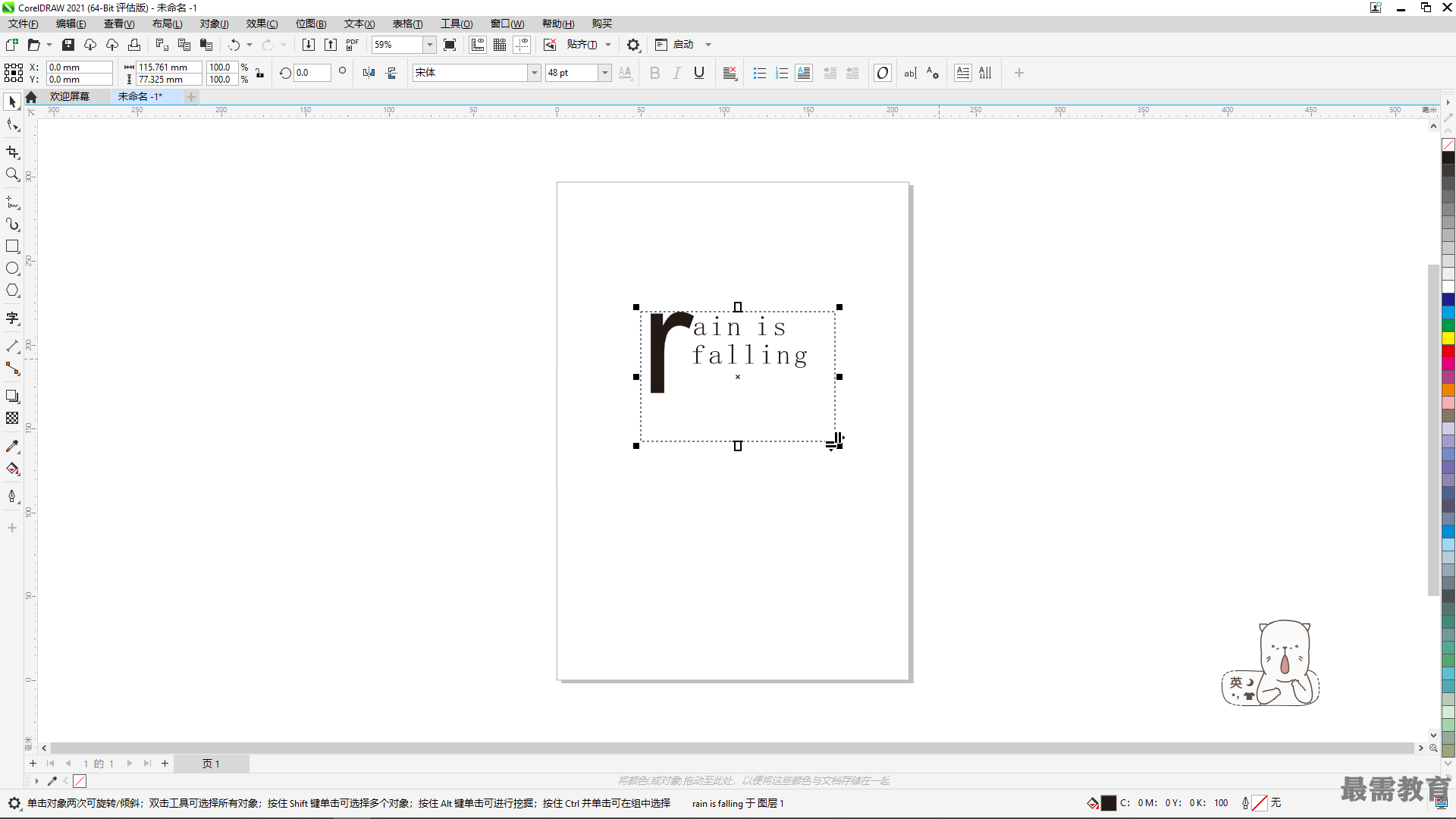Click the Full-screen preview icon
The width and height of the screenshot is (1456, 819).
click(450, 45)
